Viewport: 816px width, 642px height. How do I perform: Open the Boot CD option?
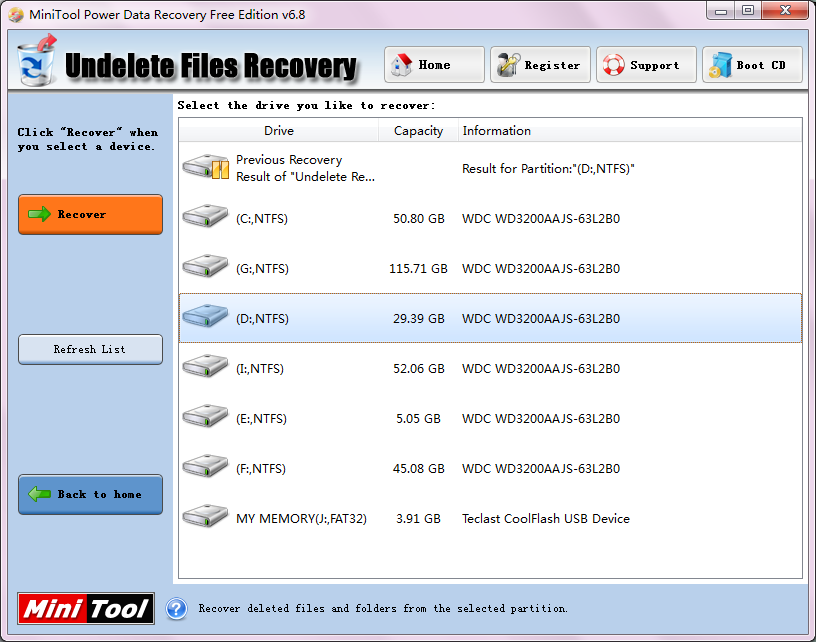point(752,65)
